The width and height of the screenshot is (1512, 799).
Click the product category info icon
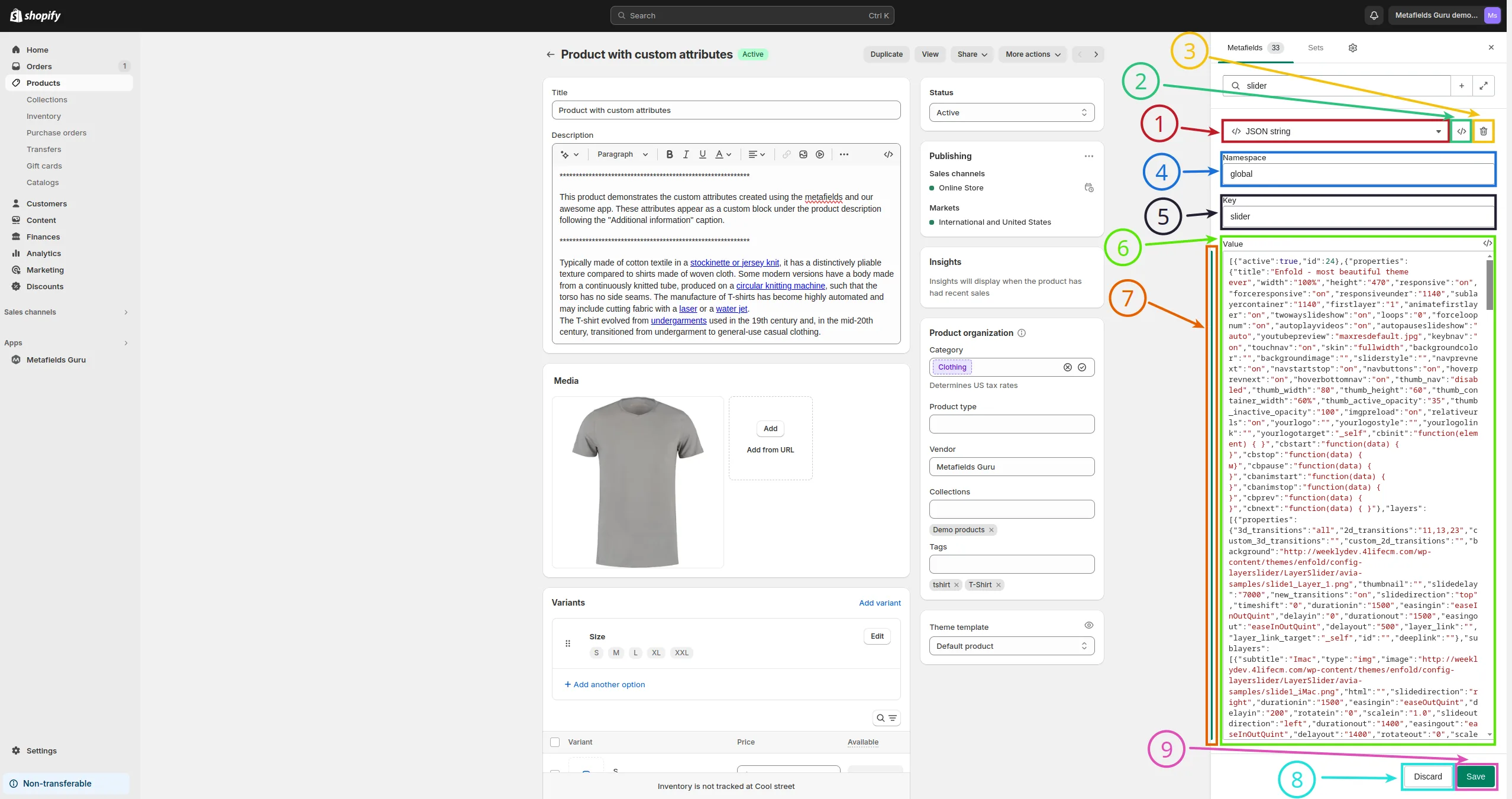[x=1021, y=333]
